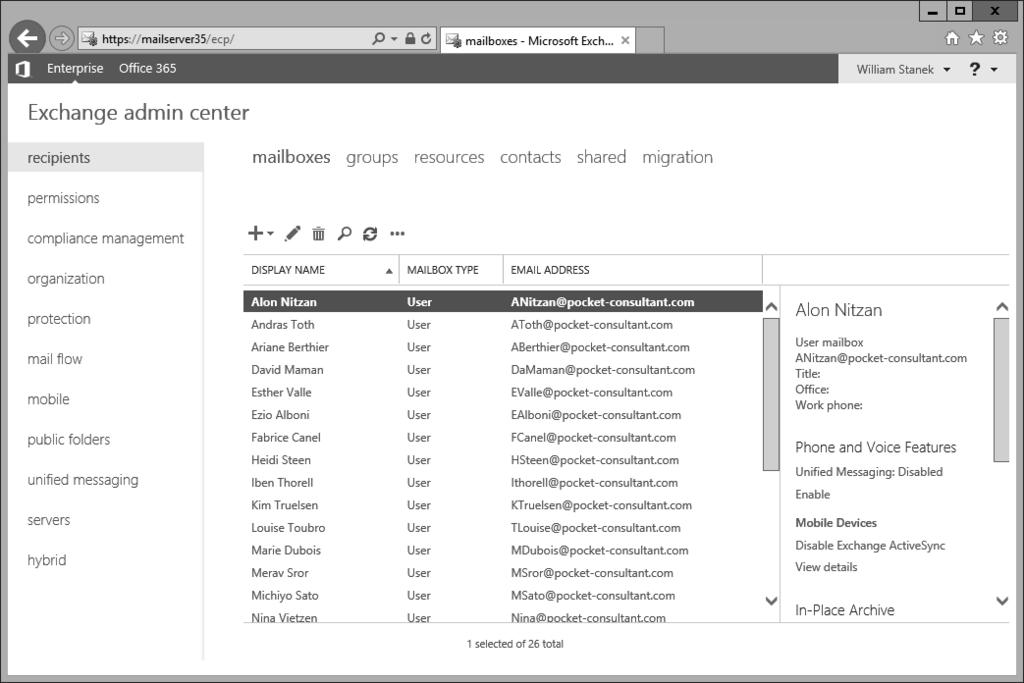
Task: Sort by Email Address column header
Action: coord(632,270)
